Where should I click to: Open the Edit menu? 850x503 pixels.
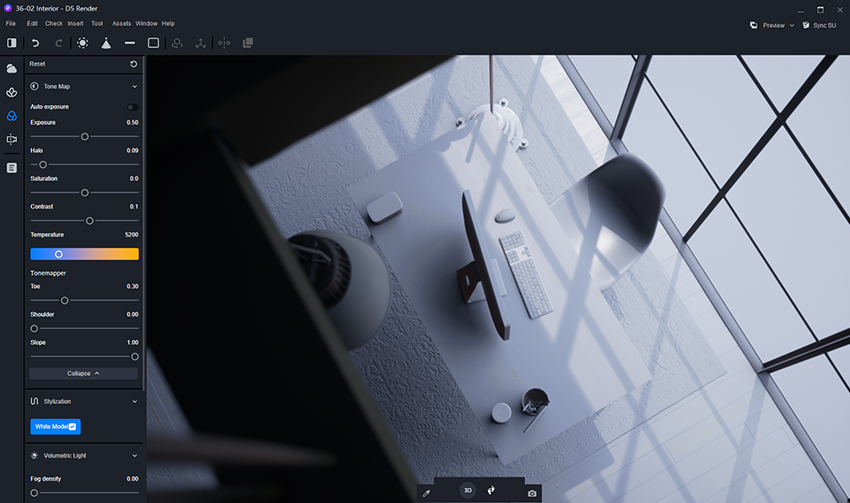[33, 24]
